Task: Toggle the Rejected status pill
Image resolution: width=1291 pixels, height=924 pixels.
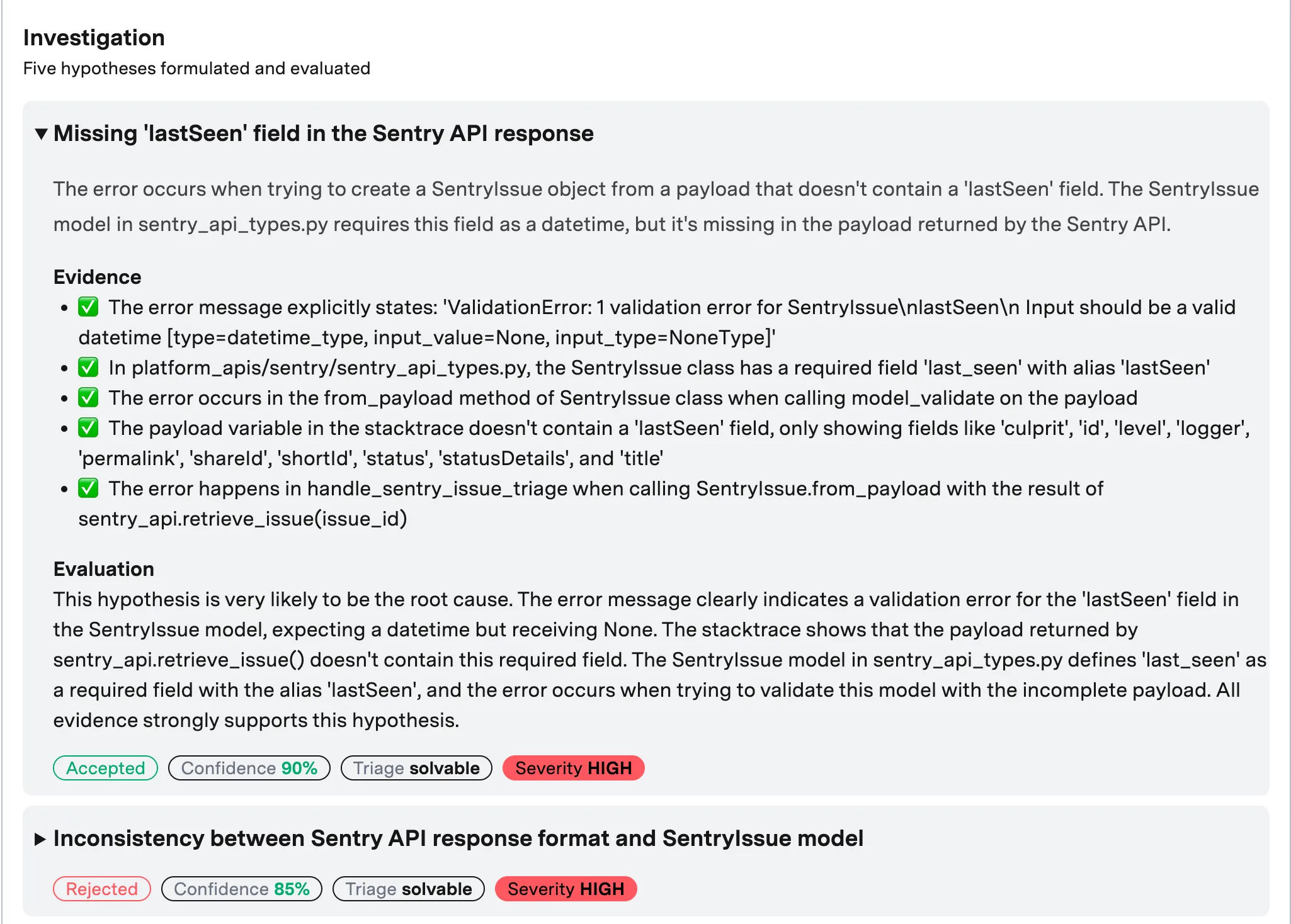Action: coord(101,889)
